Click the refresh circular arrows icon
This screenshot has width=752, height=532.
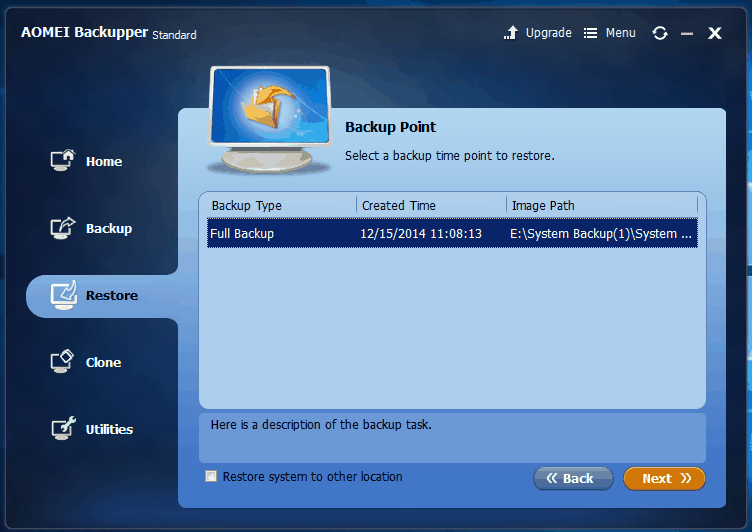tap(660, 33)
